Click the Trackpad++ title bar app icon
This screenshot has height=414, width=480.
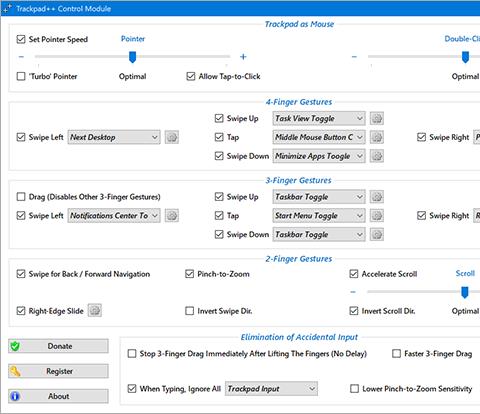coord(7,8)
